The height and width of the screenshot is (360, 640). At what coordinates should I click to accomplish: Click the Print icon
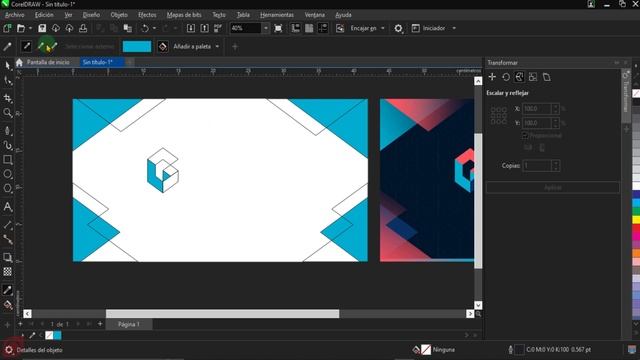[83, 28]
